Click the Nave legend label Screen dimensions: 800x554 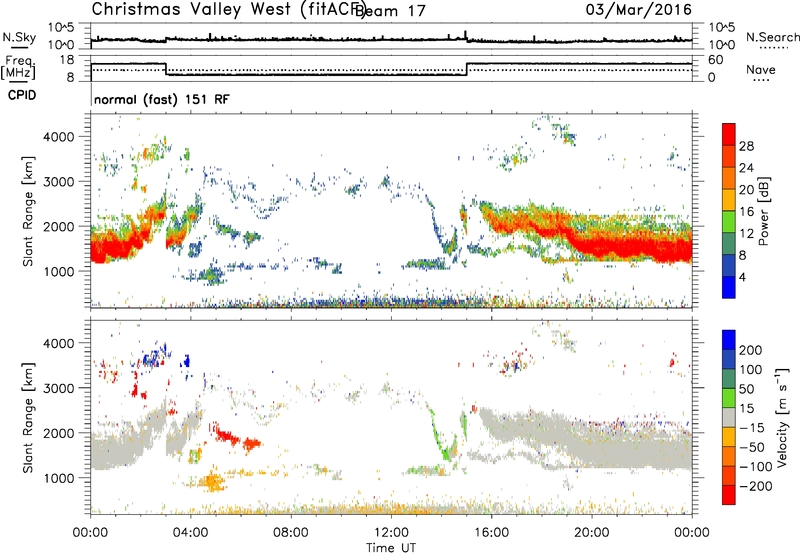761,70
